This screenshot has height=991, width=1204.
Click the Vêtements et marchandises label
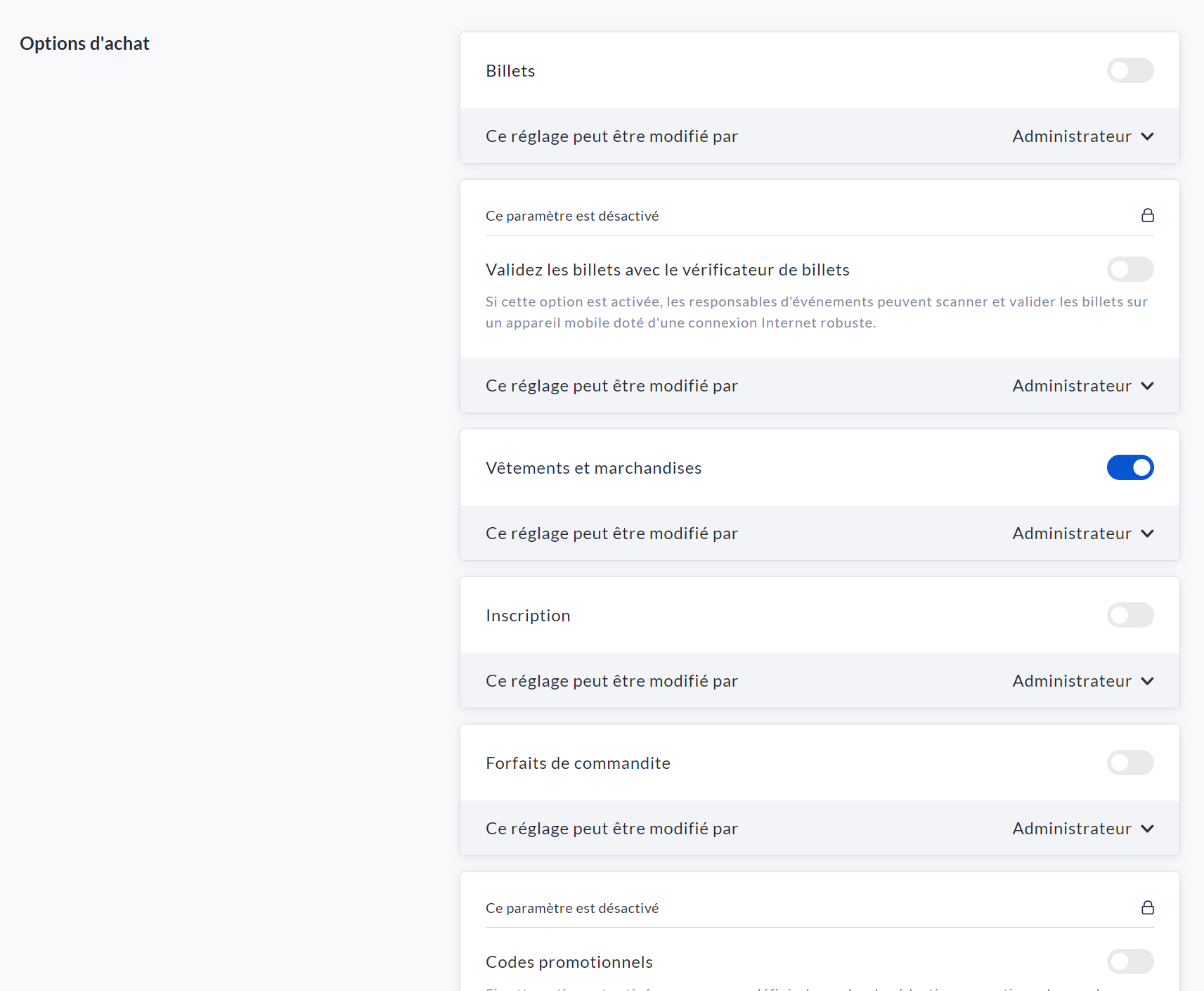pyautogui.click(x=593, y=468)
